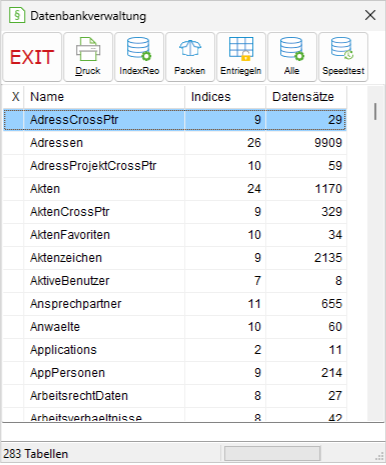Screen dimensions: 386x465
Task: Select the AktenCrossPtr row
Action: point(175,212)
